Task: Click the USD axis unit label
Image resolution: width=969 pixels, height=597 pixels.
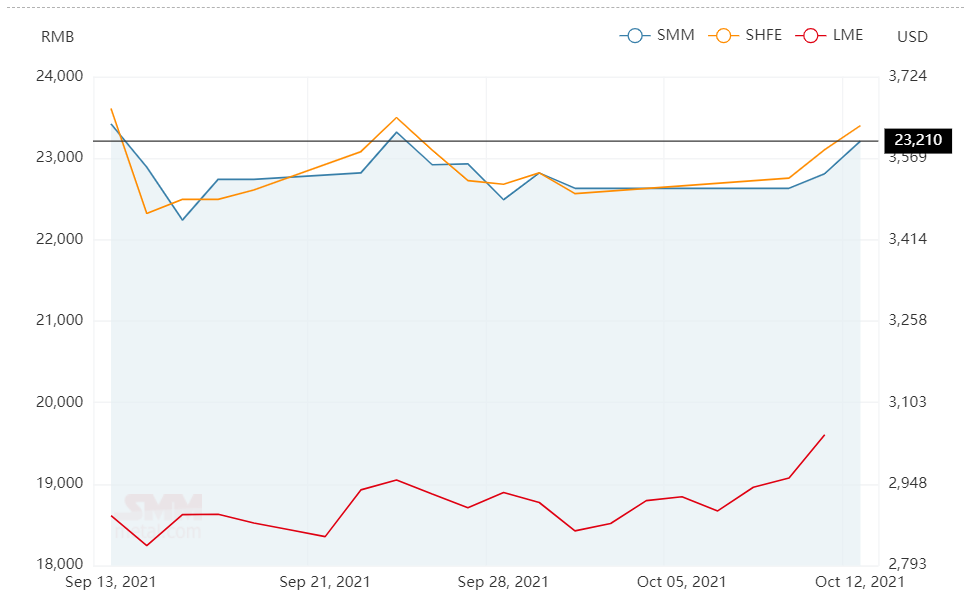Action: point(912,37)
